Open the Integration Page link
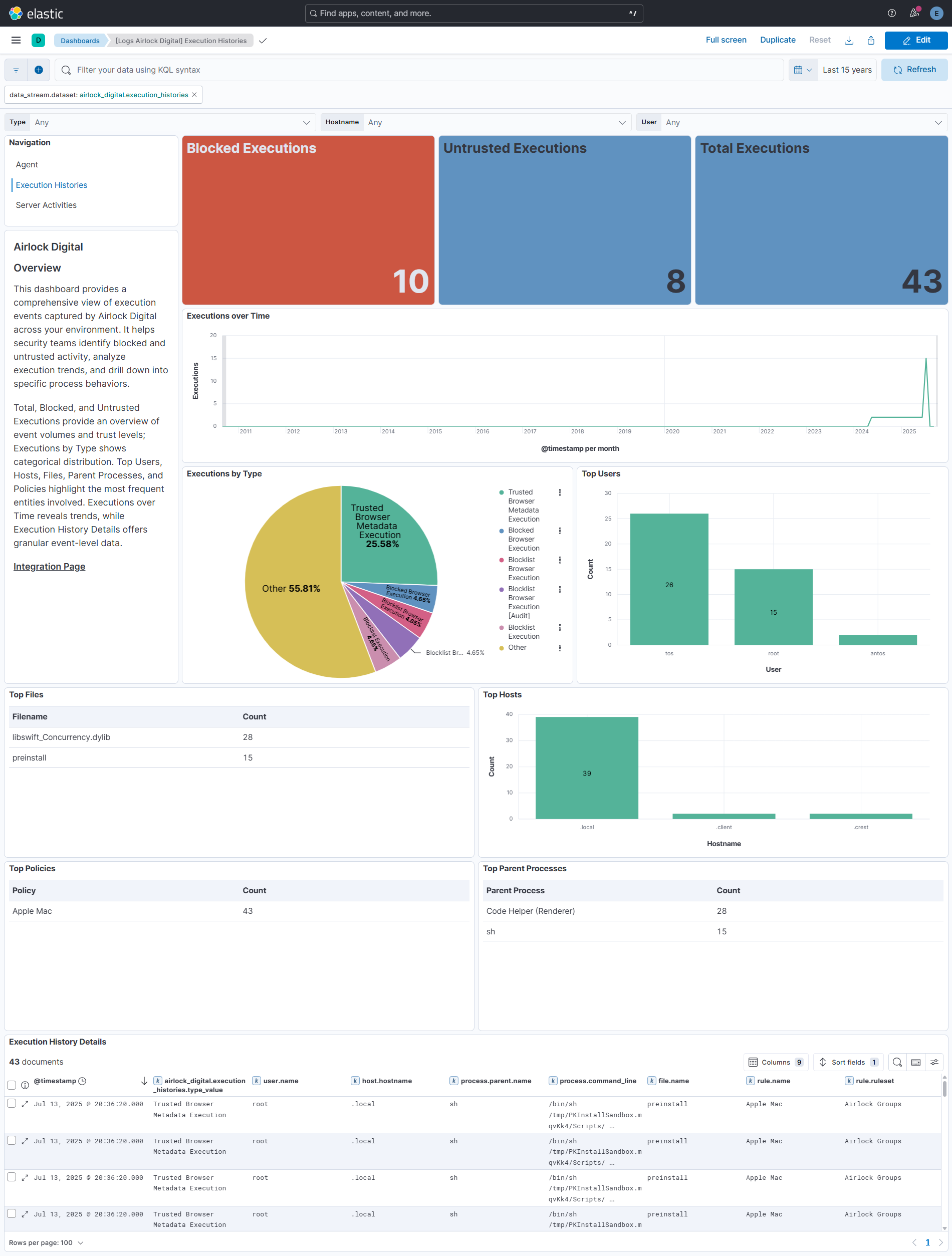The height and width of the screenshot is (1256, 952). pyautogui.click(x=50, y=566)
